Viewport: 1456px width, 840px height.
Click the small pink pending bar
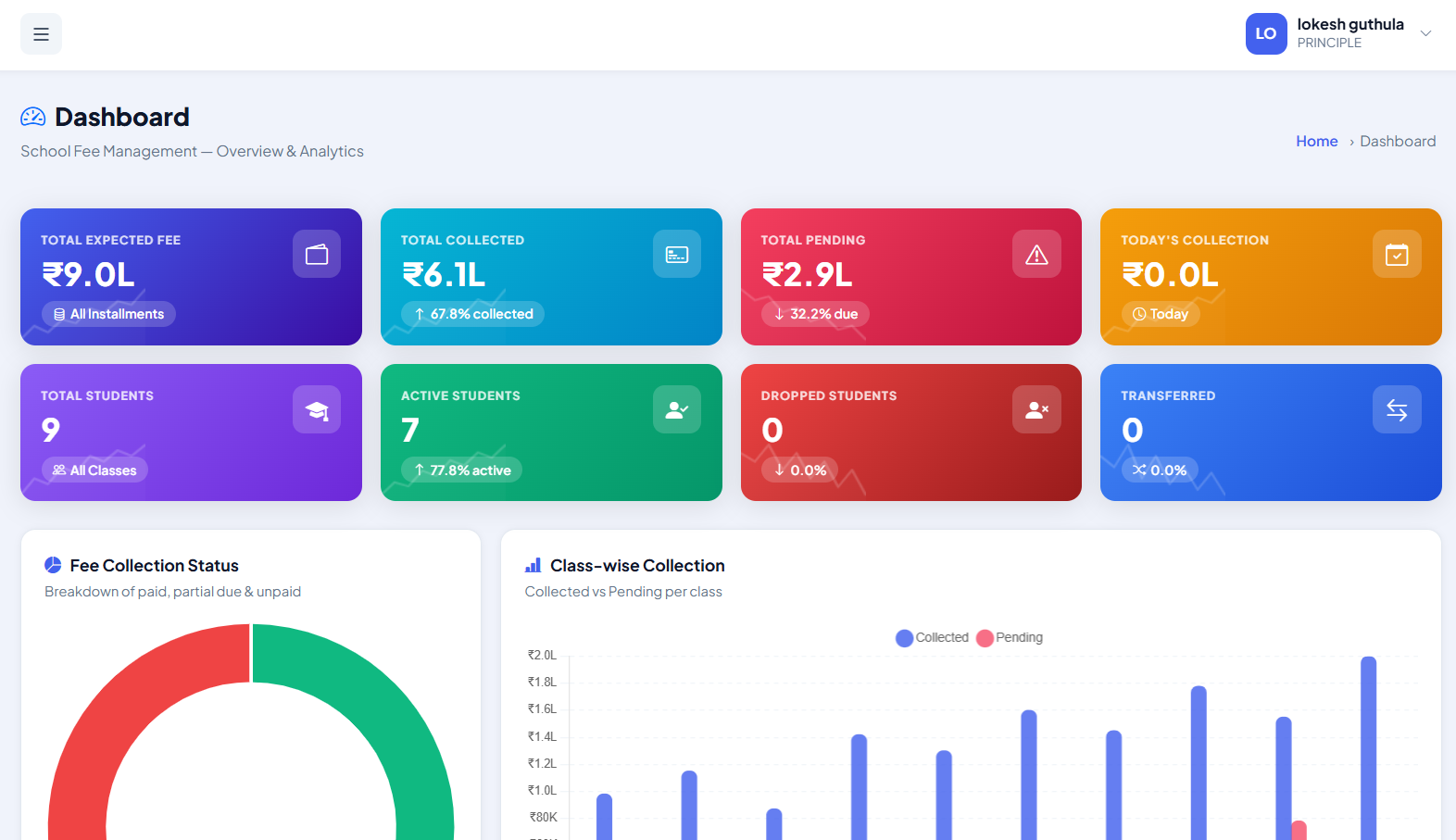1299,830
